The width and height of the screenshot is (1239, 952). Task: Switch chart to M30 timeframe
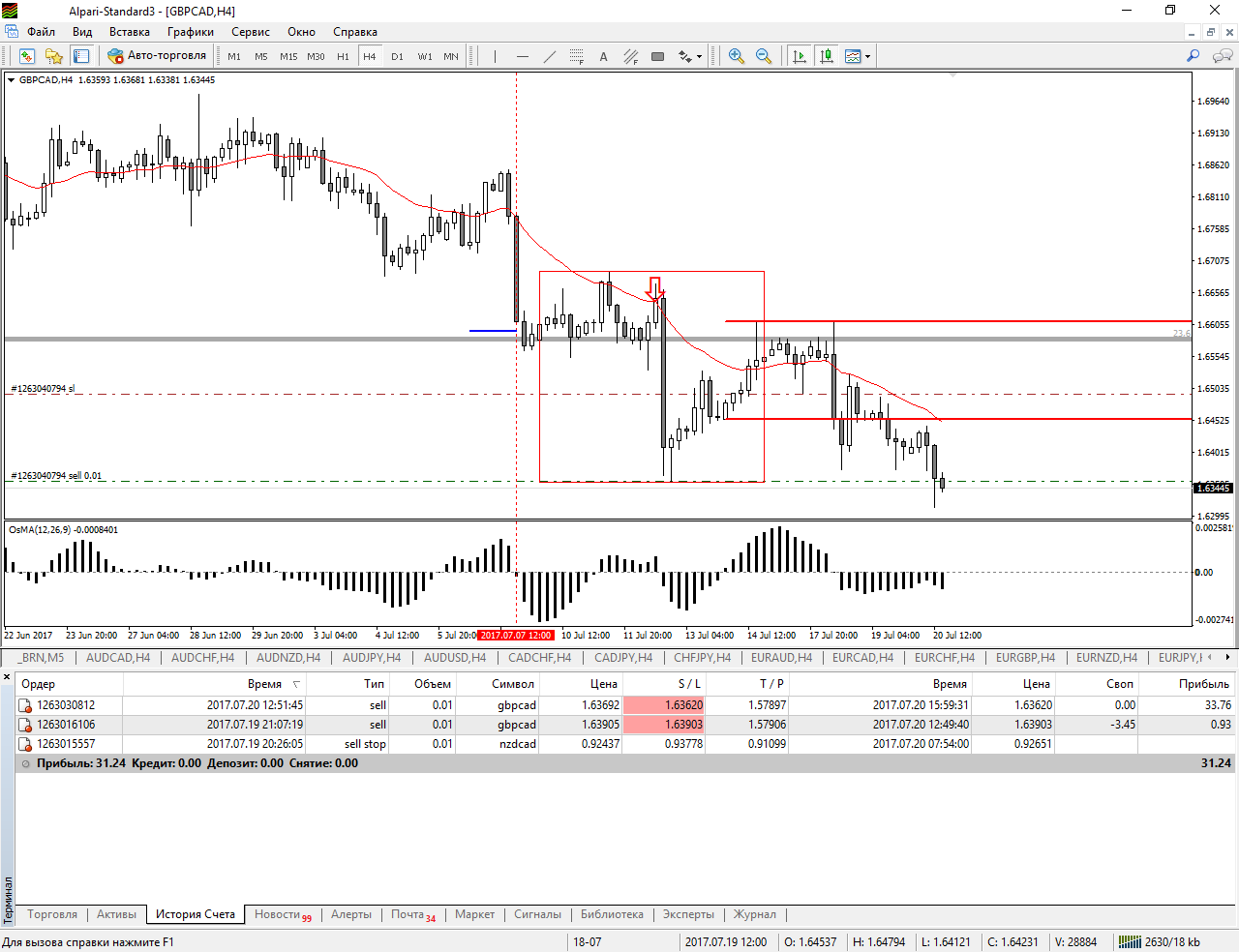(316, 56)
